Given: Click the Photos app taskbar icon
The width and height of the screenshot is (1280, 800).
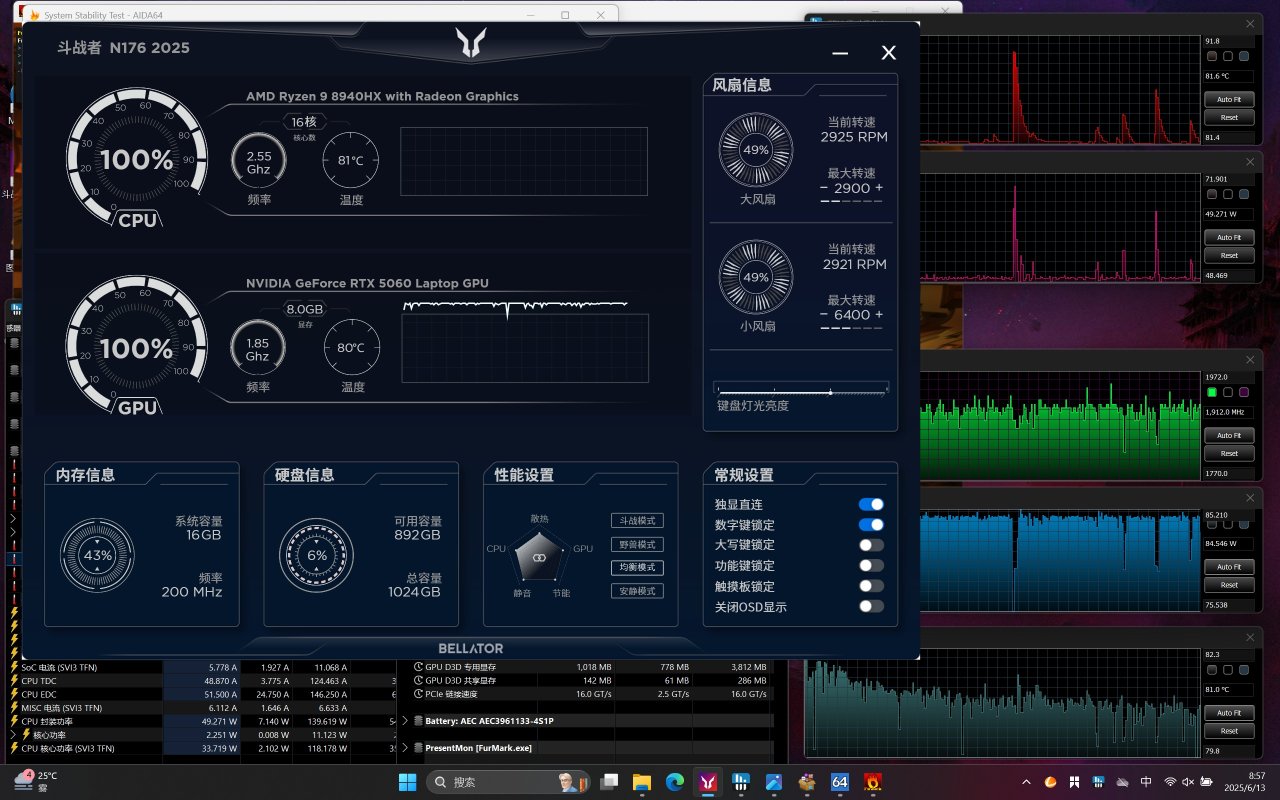Looking at the screenshot, I should tap(773, 782).
